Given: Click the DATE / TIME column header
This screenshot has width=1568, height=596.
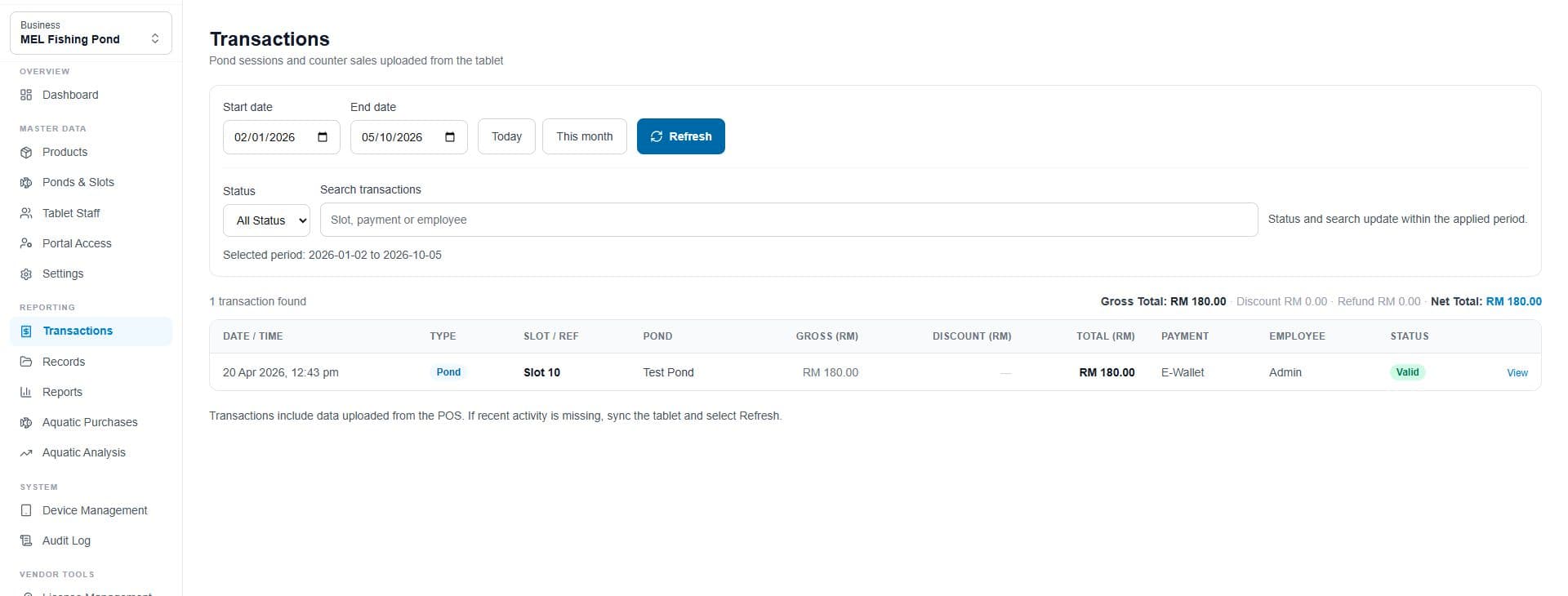Looking at the screenshot, I should click(252, 336).
